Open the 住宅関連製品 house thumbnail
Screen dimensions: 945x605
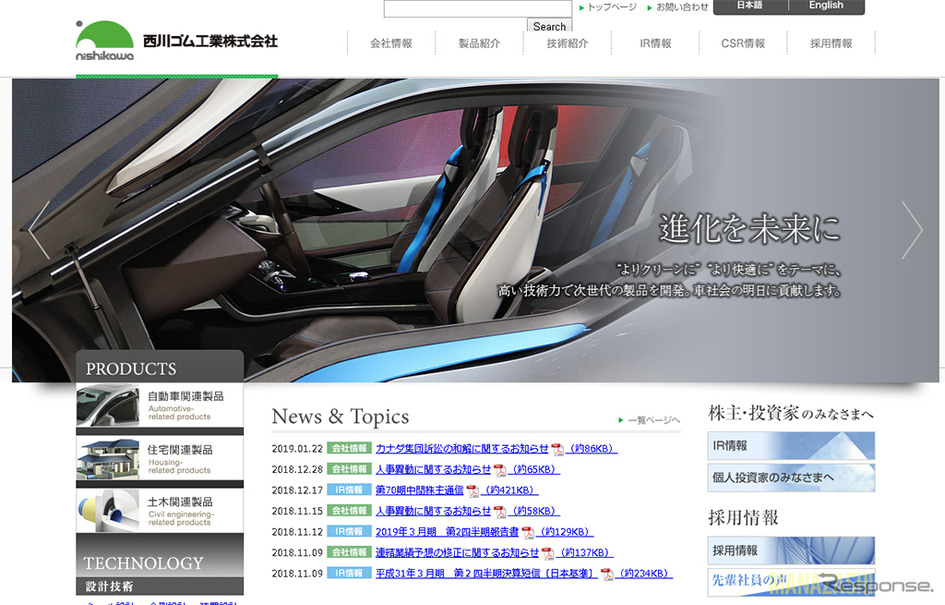pyautogui.click(x=108, y=459)
